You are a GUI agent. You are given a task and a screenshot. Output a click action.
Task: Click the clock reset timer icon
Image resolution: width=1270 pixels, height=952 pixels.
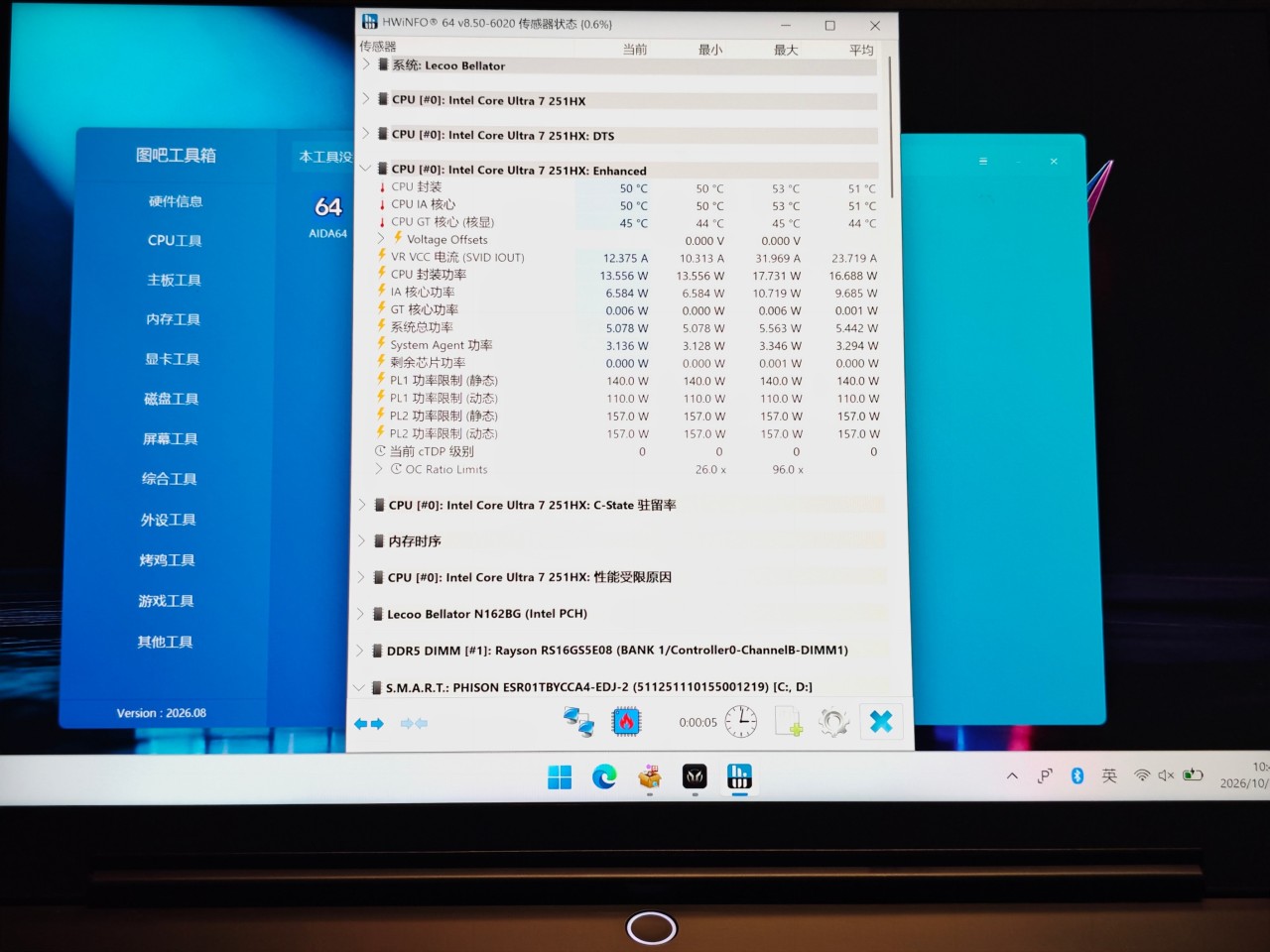point(740,721)
